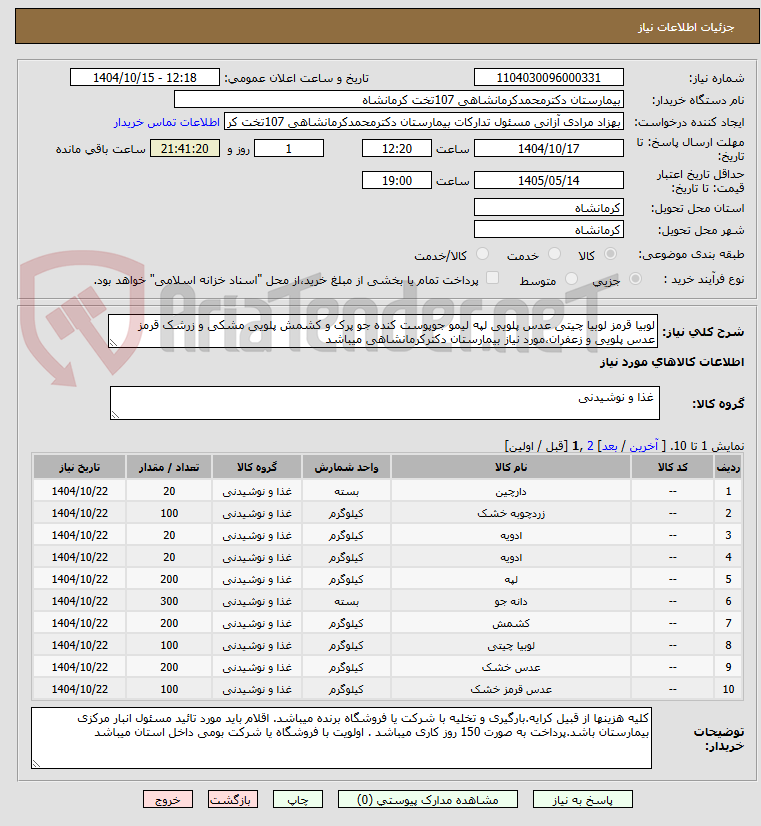Select the عدس قرمز خشک item cell

pyautogui.click(x=511, y=689)
